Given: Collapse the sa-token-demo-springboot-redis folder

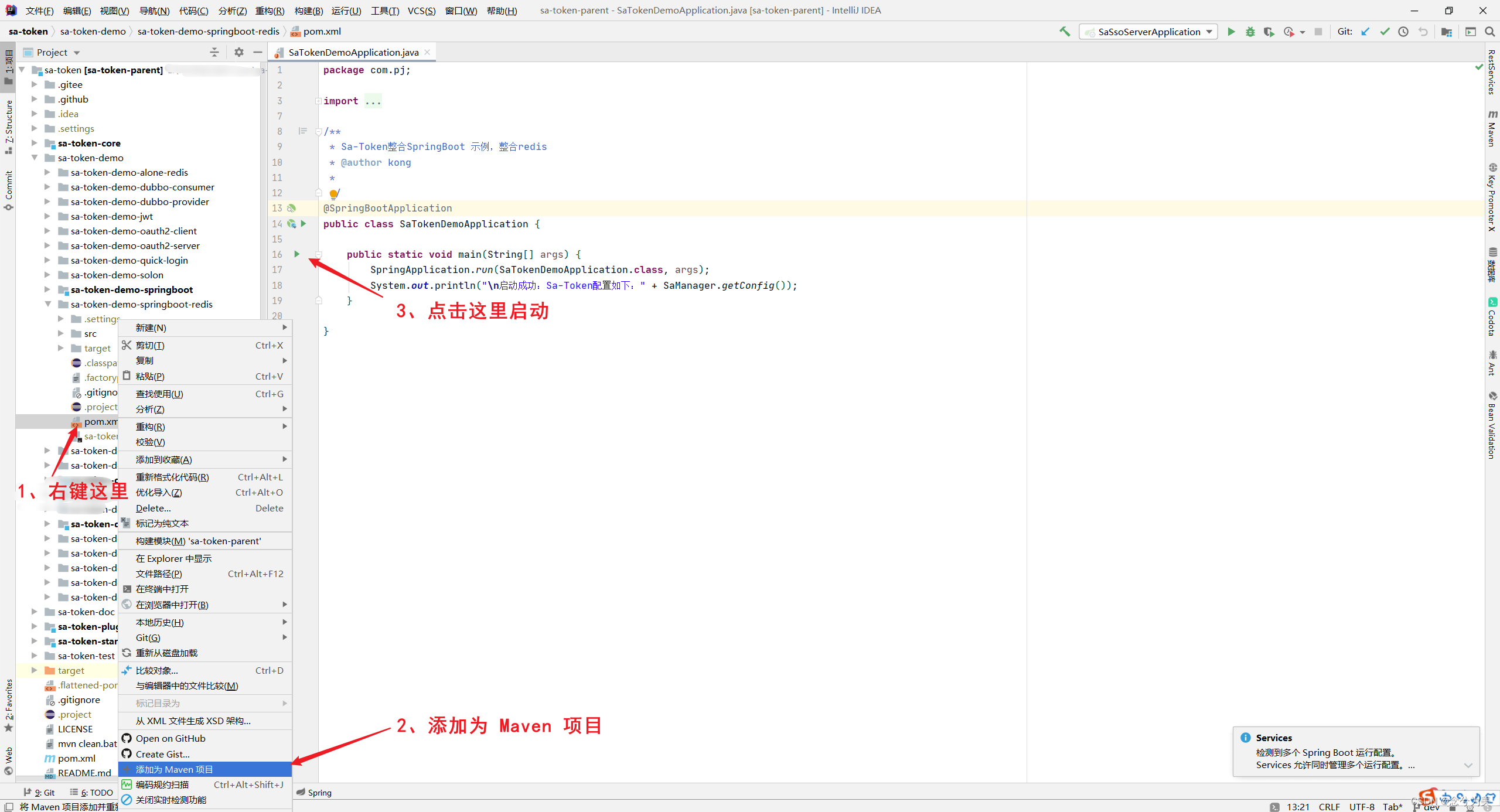Looking at the screenshot, I should click(48, 304).
